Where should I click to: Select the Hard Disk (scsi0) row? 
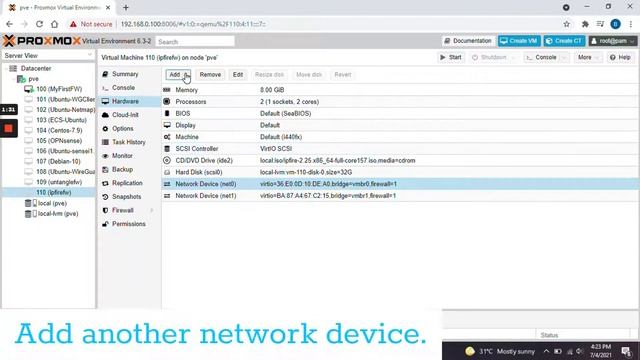coord(400,173)
